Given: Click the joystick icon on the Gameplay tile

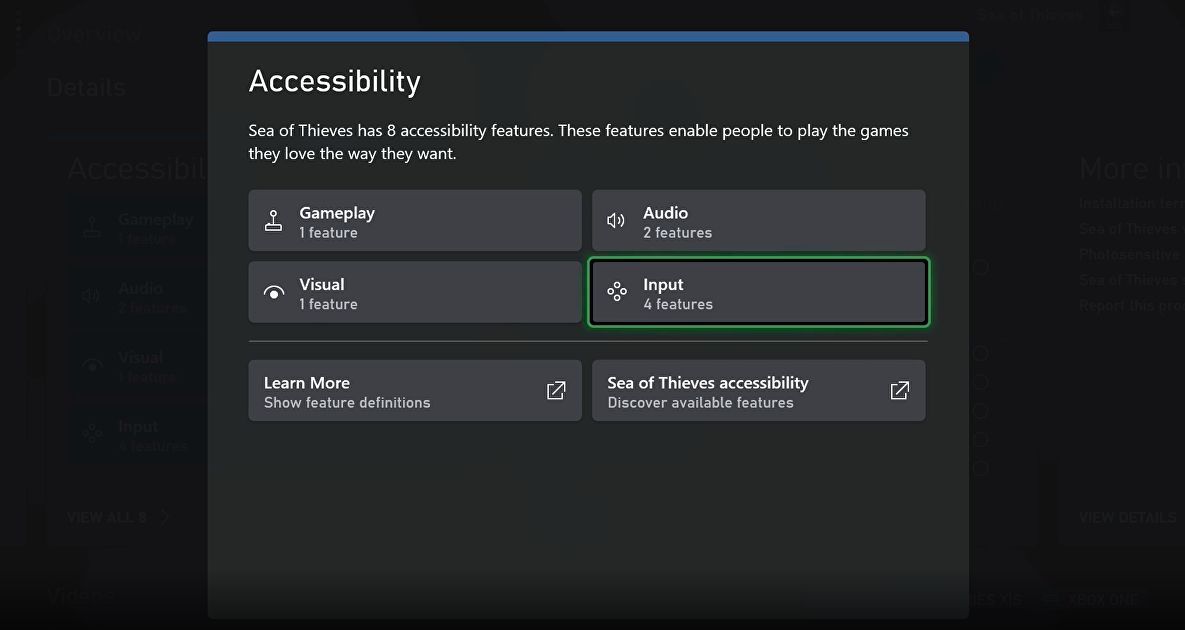Looking at the screenshot, I should click(273, 221).
